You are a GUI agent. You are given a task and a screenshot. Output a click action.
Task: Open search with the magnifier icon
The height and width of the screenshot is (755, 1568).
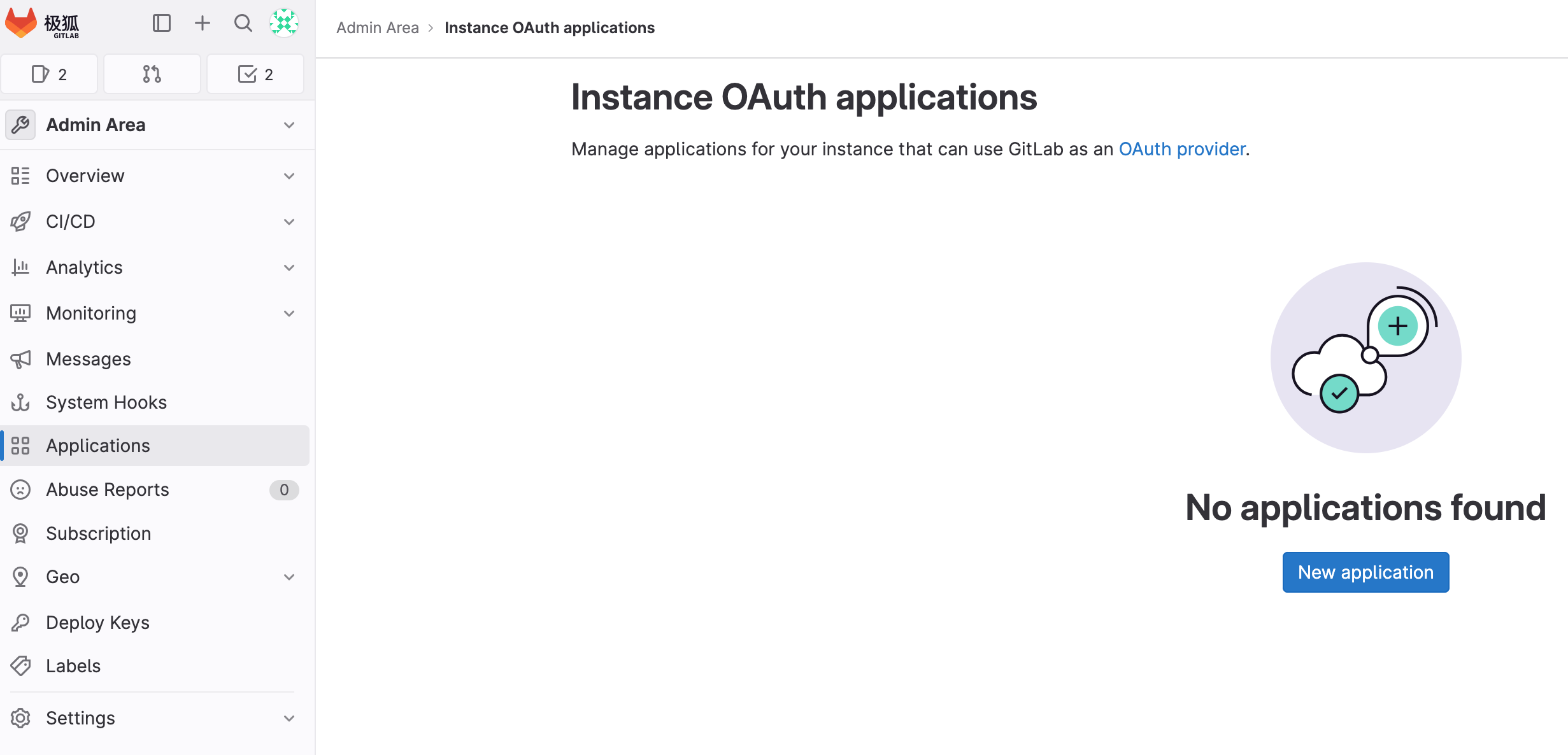tap(243, 24)
